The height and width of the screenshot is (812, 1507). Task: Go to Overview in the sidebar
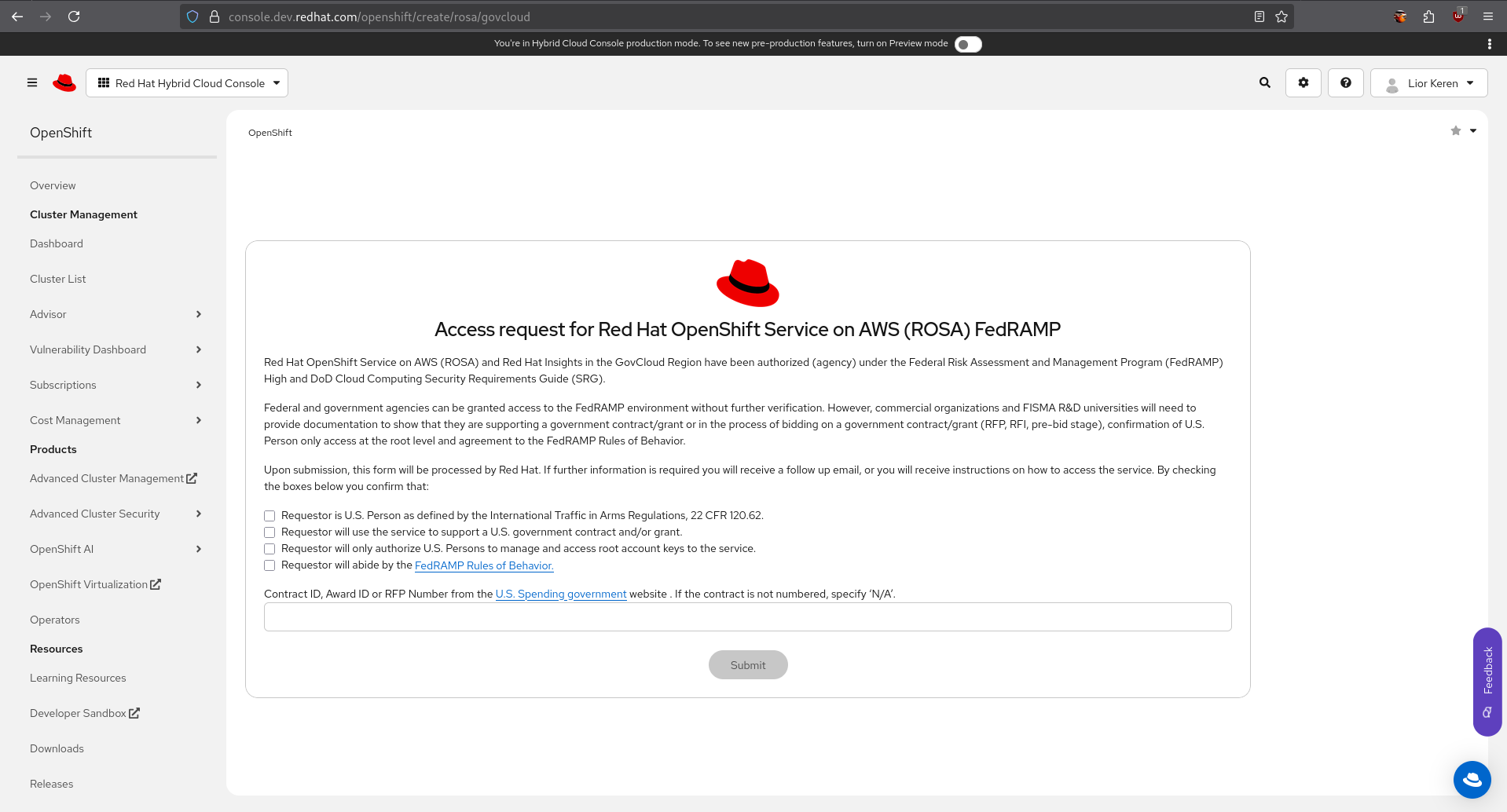tap(53, 185)
